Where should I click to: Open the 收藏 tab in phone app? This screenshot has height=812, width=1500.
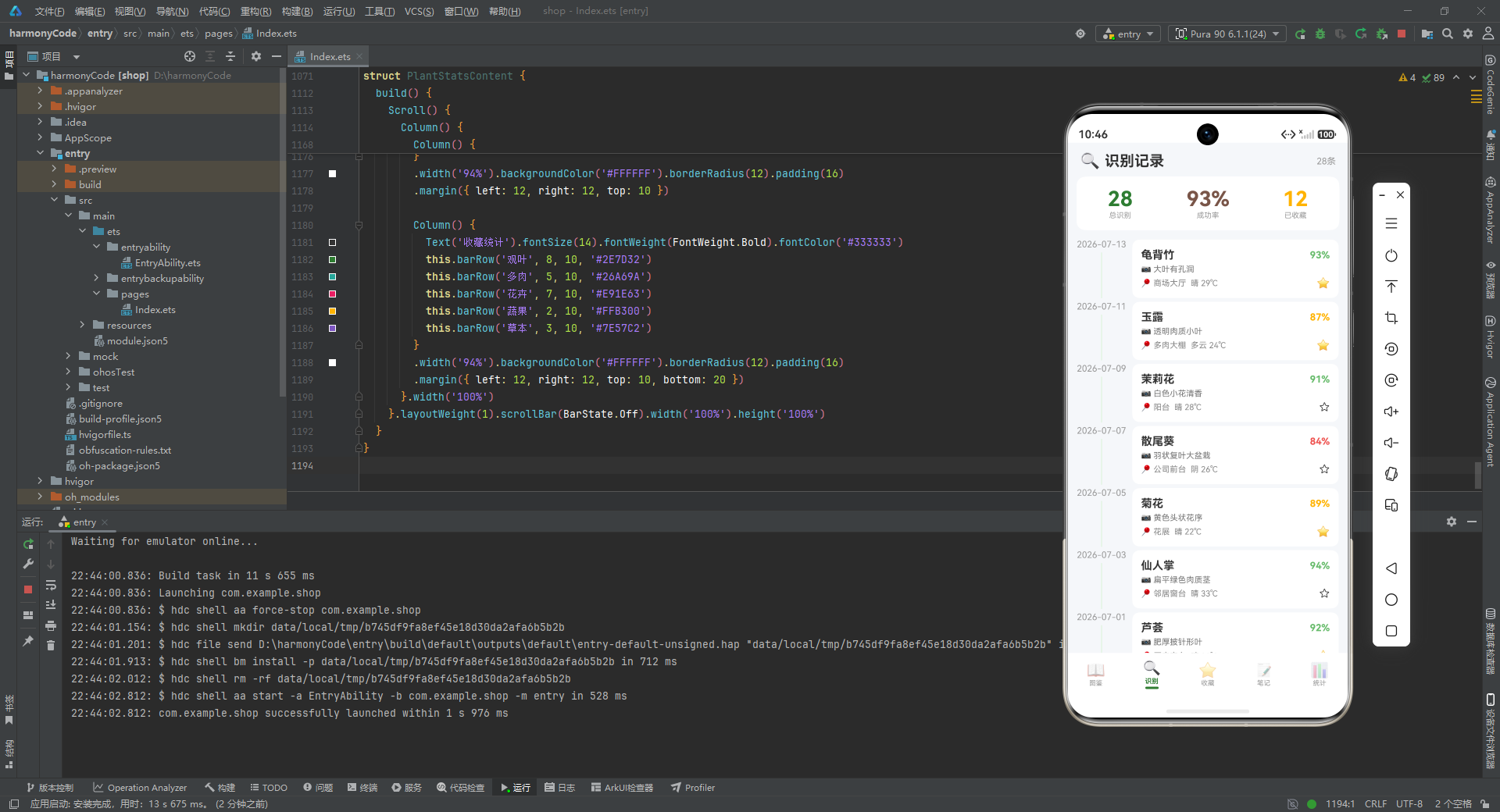pyautogui.click(x=1208, y=674)
